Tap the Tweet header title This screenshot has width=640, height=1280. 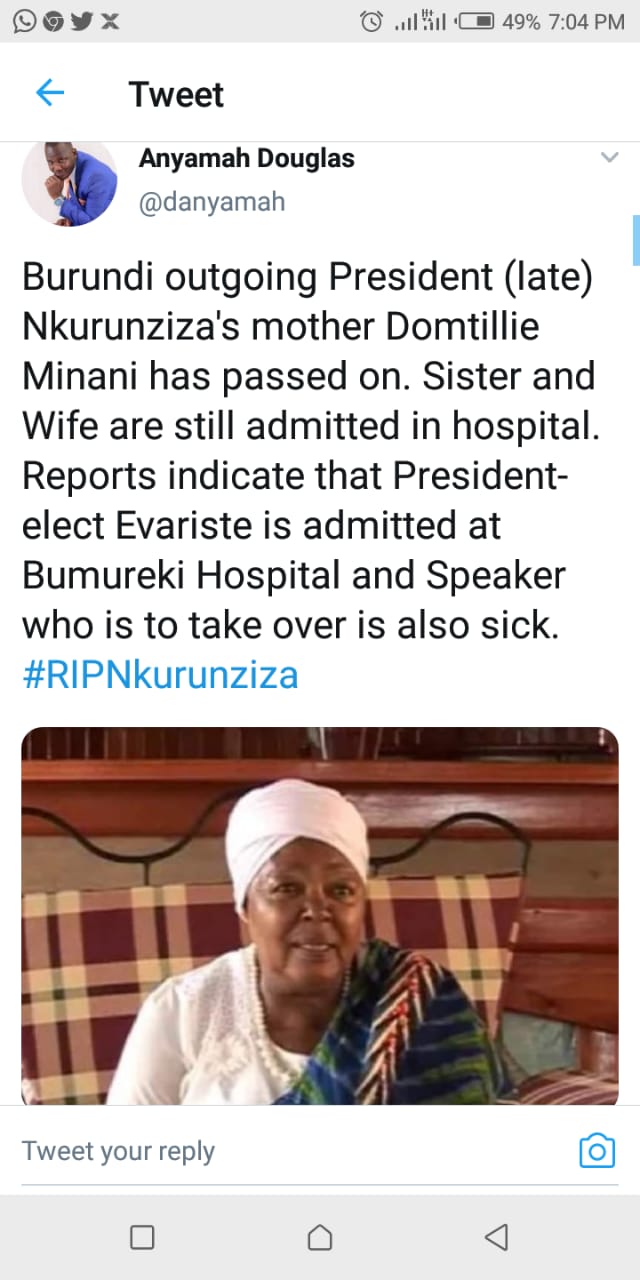(176, 94)
